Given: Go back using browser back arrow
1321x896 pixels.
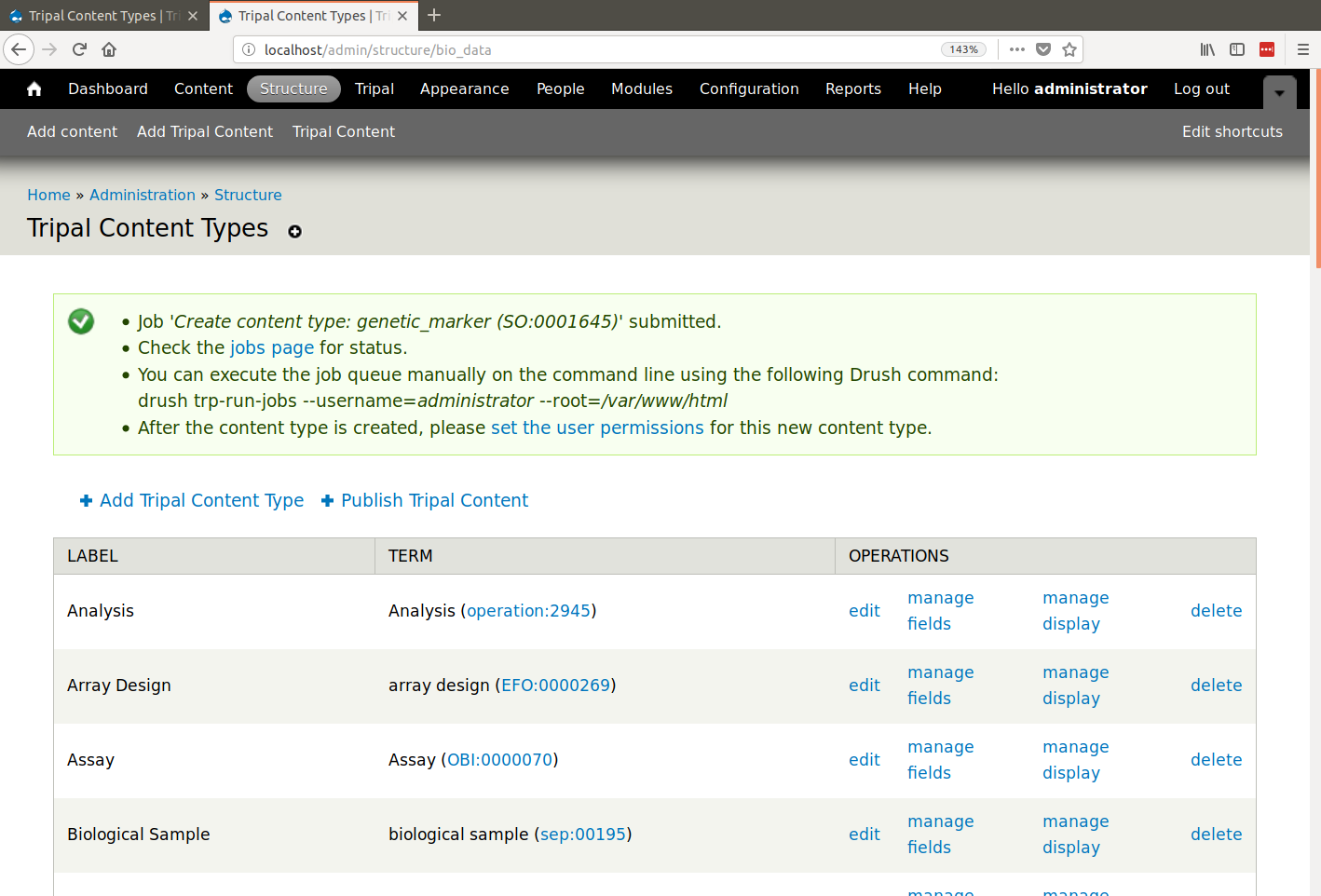Looking at the screenshot, I should click(x=19, y=49).
